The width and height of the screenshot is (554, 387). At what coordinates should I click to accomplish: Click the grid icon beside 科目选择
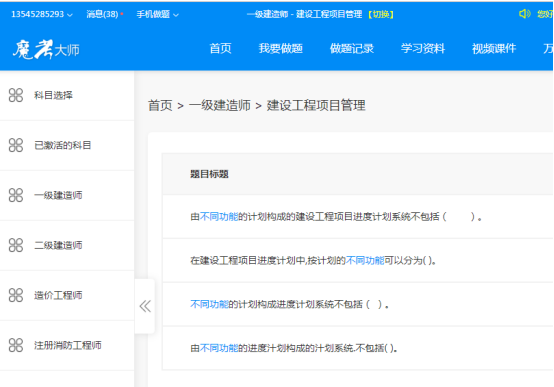click(x=16, y=95)
